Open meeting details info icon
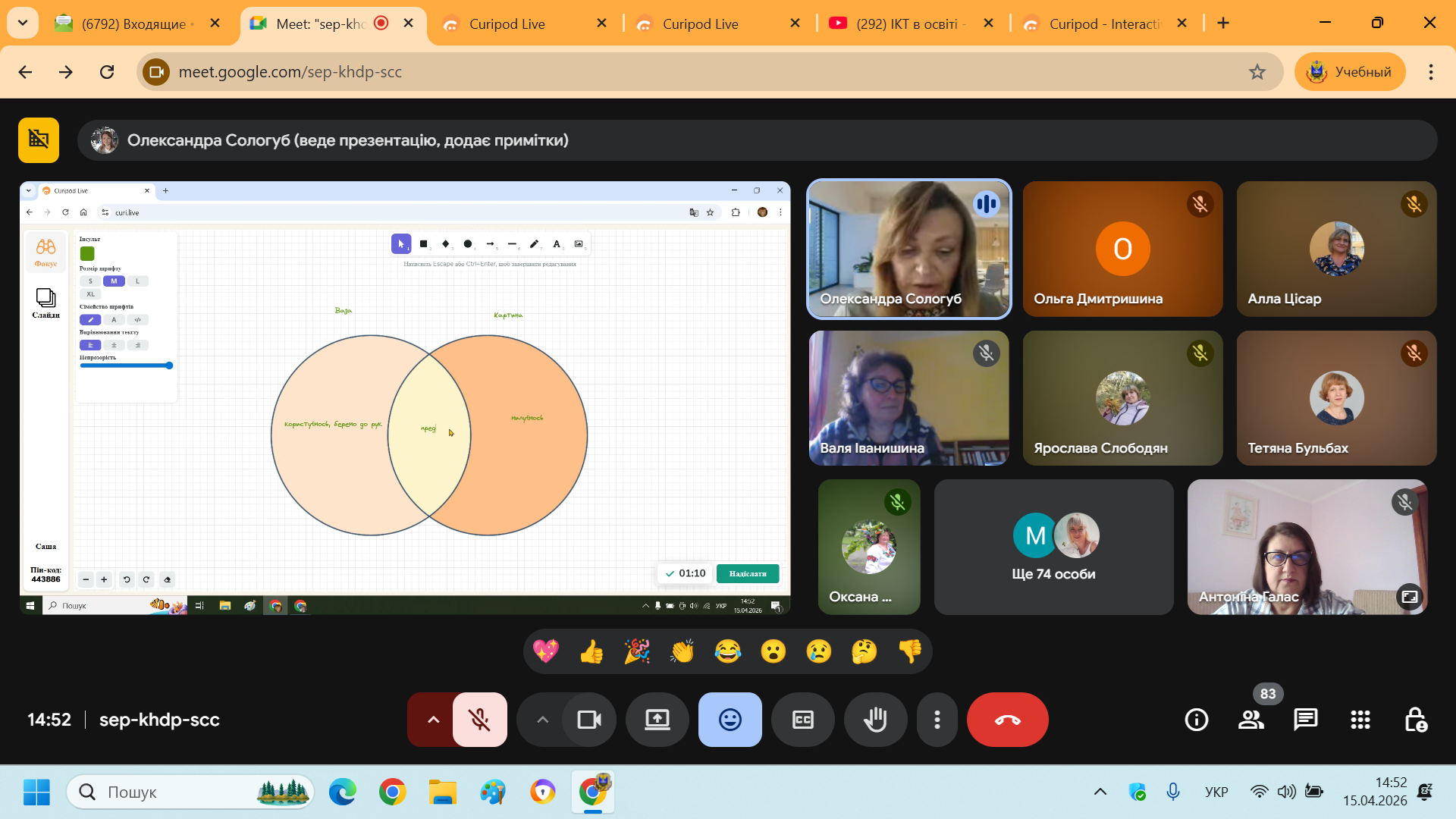The width and height of the screenshot is (1456, 819). [x=1196, y=720]
